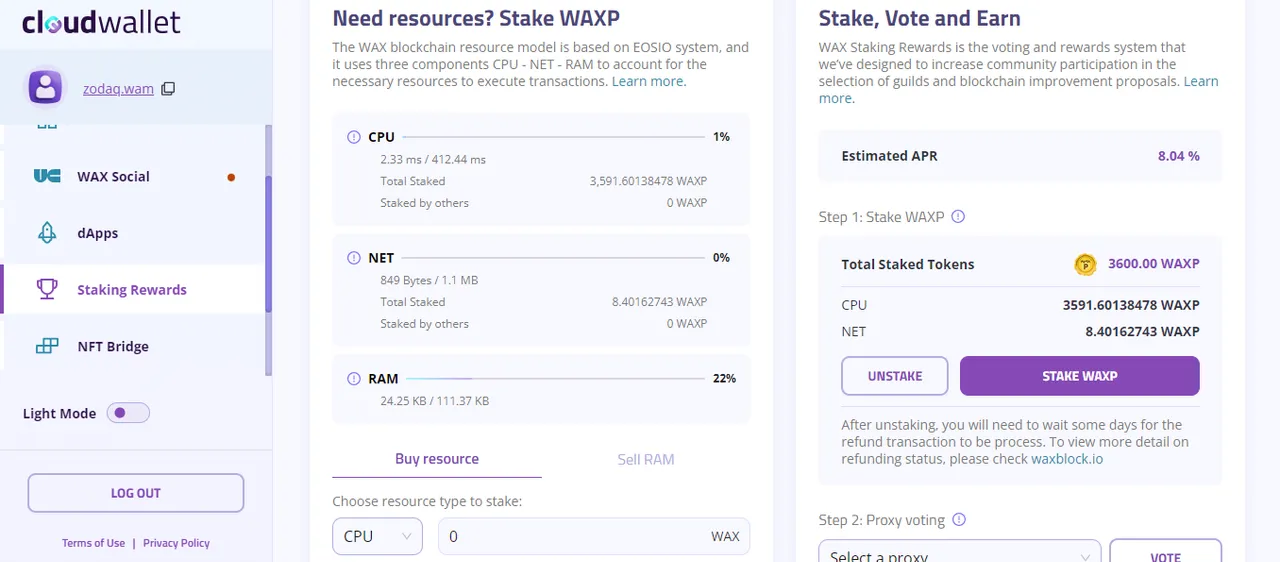Toggle the Light Mode switch
Screen dimensions: 1280x562
pyautogui.click(x=128, y=413)
